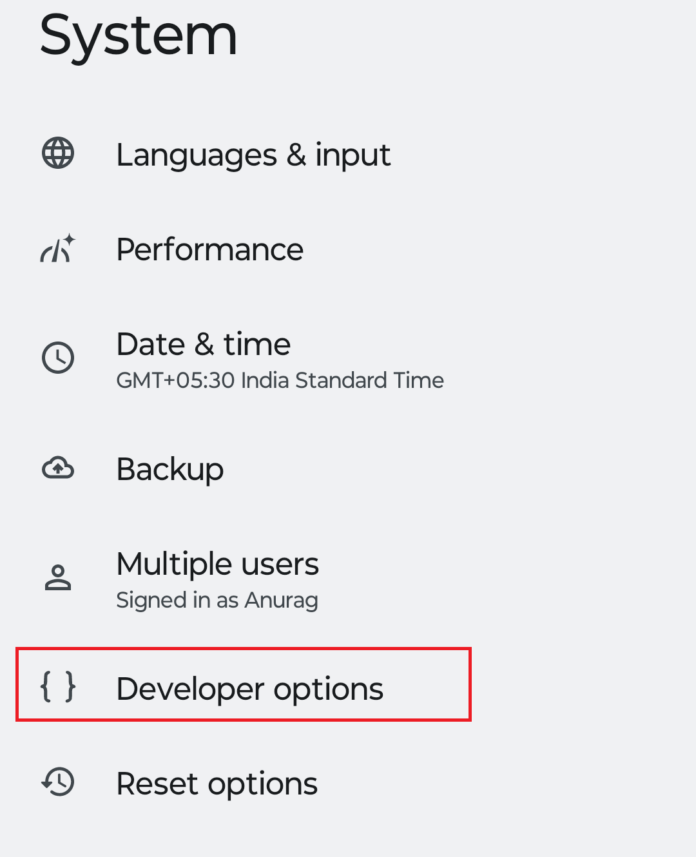Click the System page heading
696x857 pixels.
(138, 36)
